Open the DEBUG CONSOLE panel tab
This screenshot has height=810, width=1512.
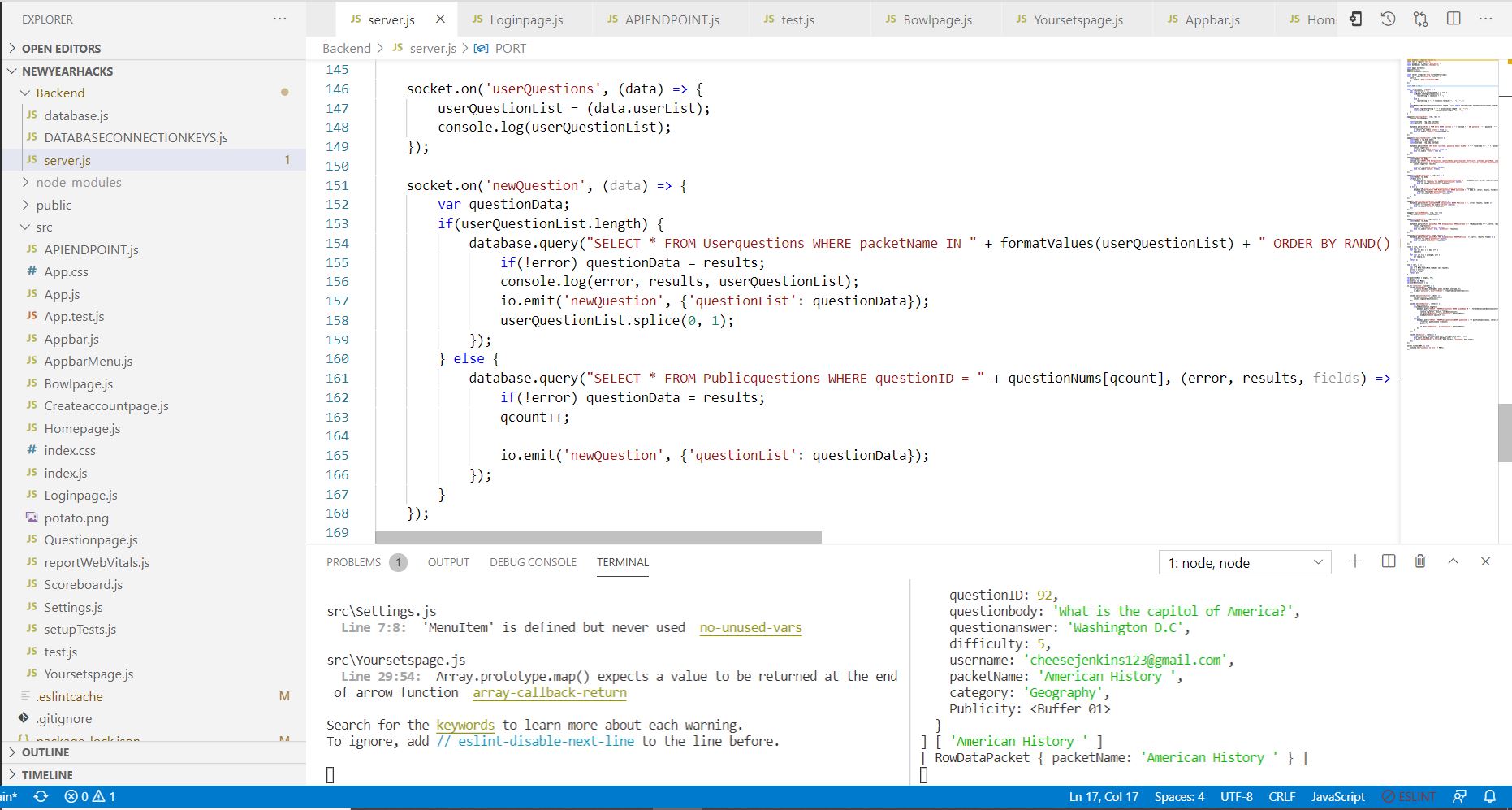point(533,562)
